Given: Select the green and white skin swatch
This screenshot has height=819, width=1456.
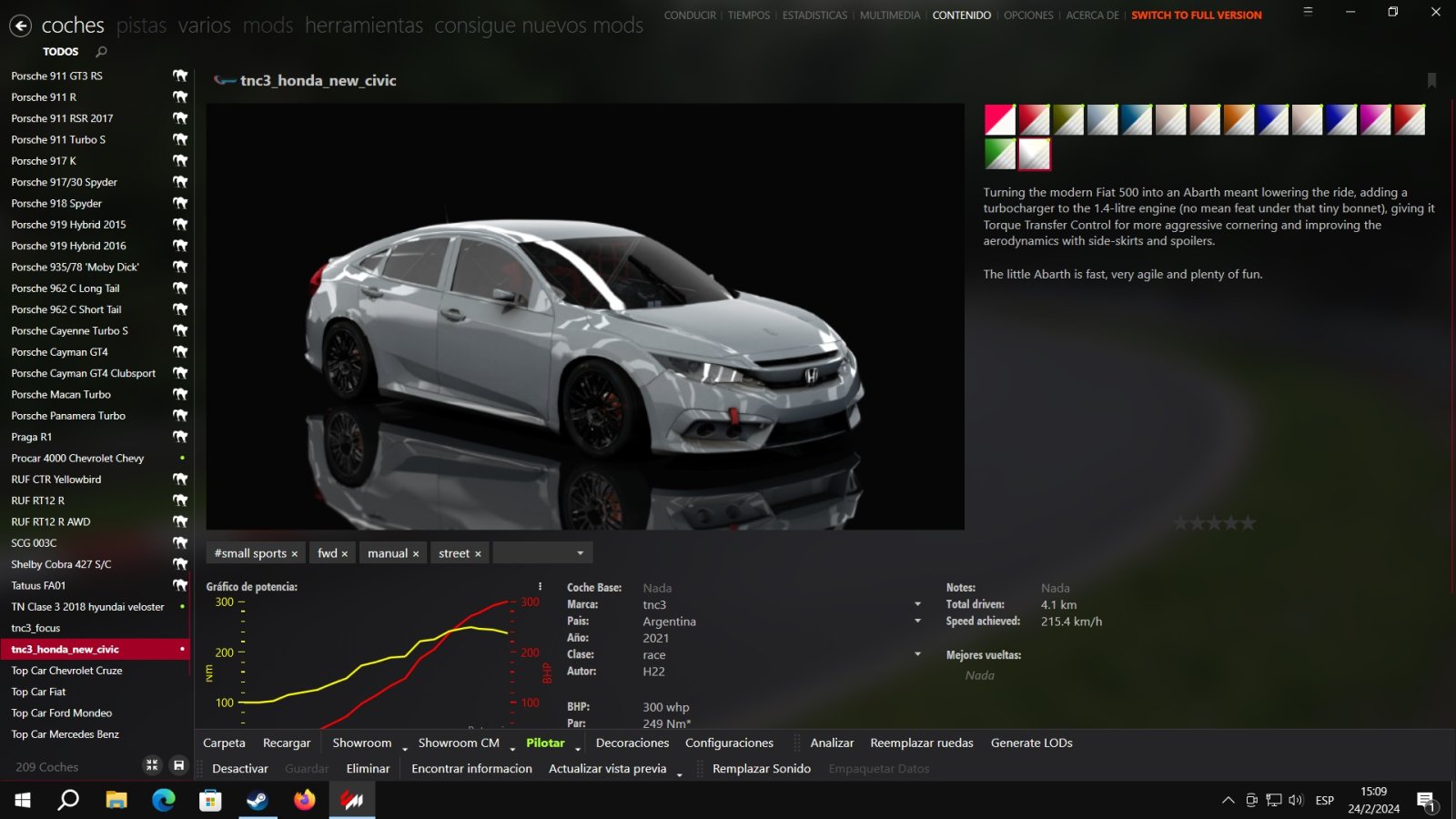Looking at the screenshot, I should (1000, 155).
